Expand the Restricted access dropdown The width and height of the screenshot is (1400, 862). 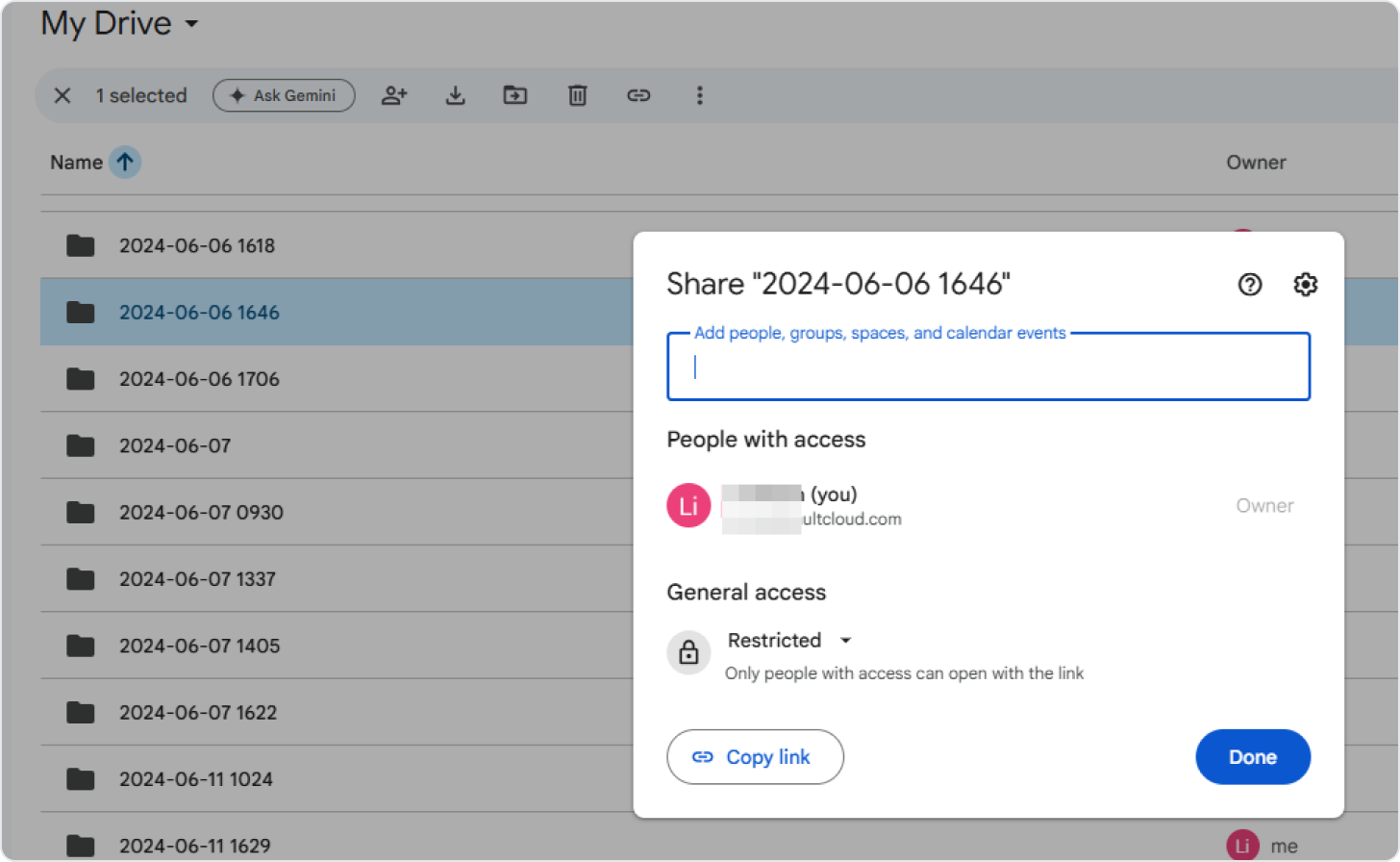pos(790,641)
